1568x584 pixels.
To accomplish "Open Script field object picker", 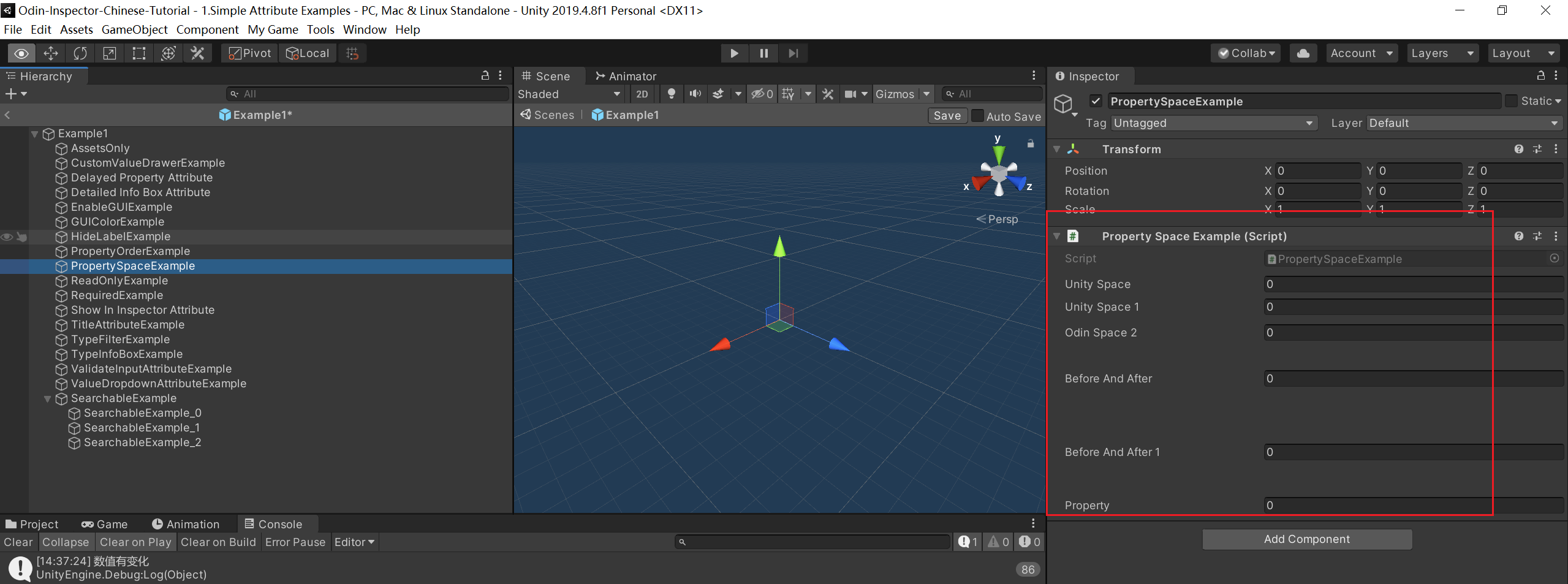I will (x=1555, y=259).
